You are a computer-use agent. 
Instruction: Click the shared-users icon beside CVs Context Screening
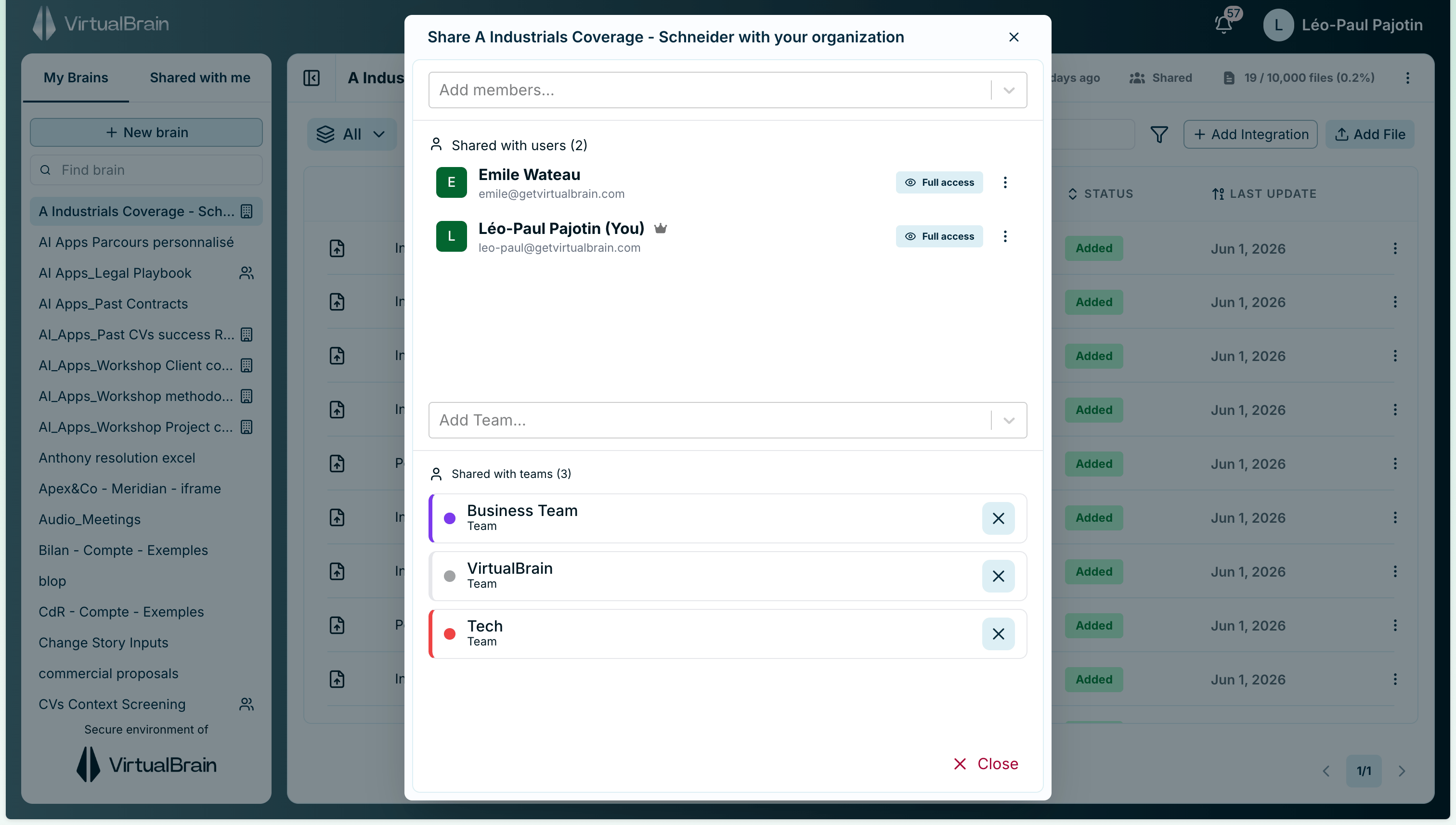coord(247,704)
